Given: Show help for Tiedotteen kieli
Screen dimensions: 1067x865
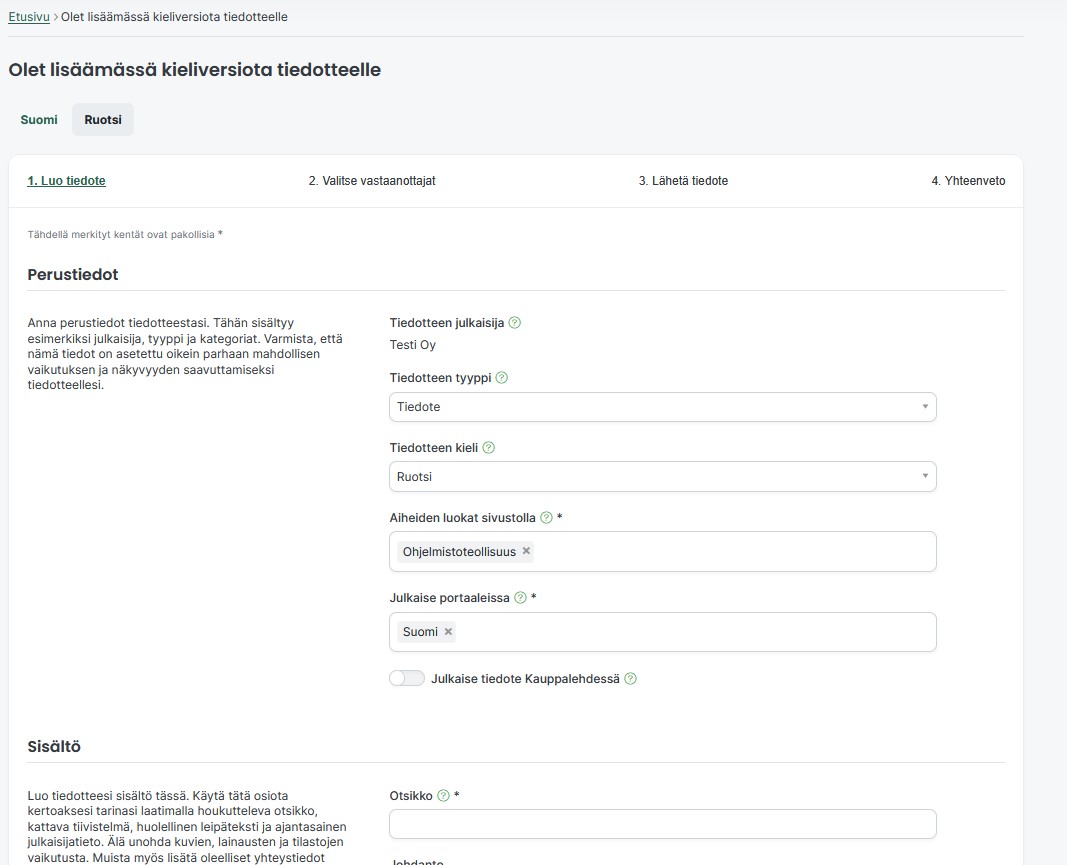Looking at the screenshot, I should point(489,448).
